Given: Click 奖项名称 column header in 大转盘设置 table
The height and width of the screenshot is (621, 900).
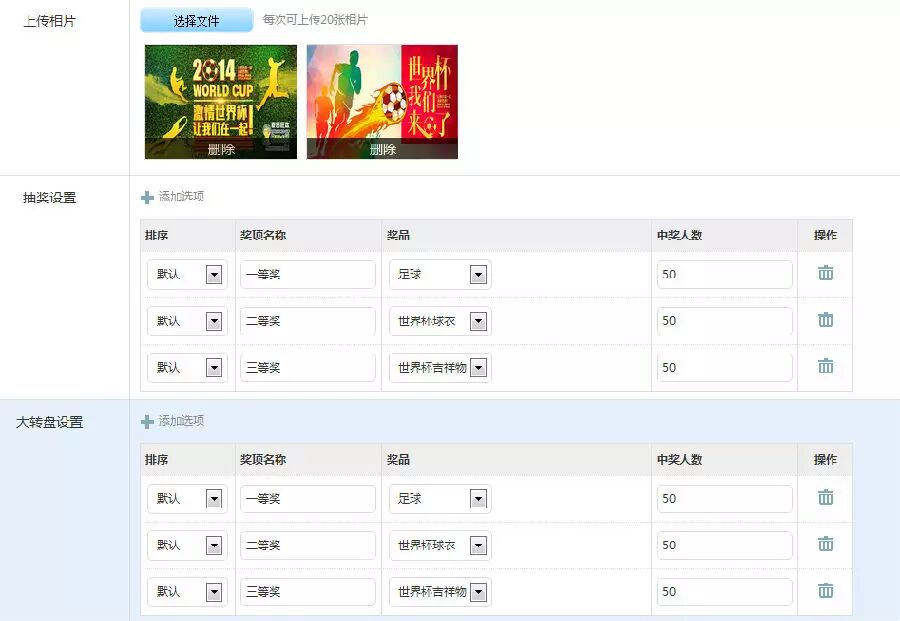Looking at the screenshot, I should (263, 459).
